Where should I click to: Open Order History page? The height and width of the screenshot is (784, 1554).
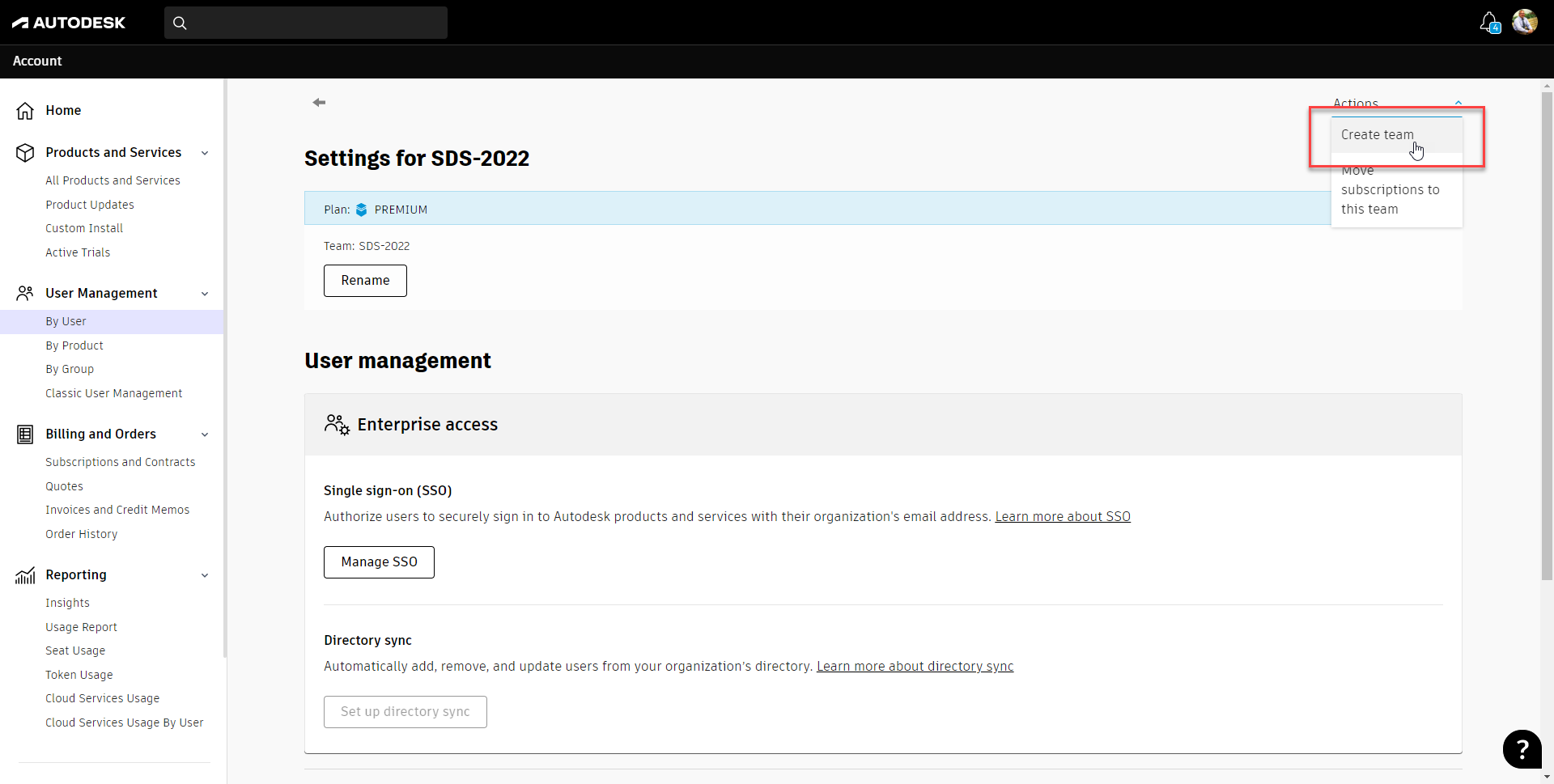pos(81,534)
